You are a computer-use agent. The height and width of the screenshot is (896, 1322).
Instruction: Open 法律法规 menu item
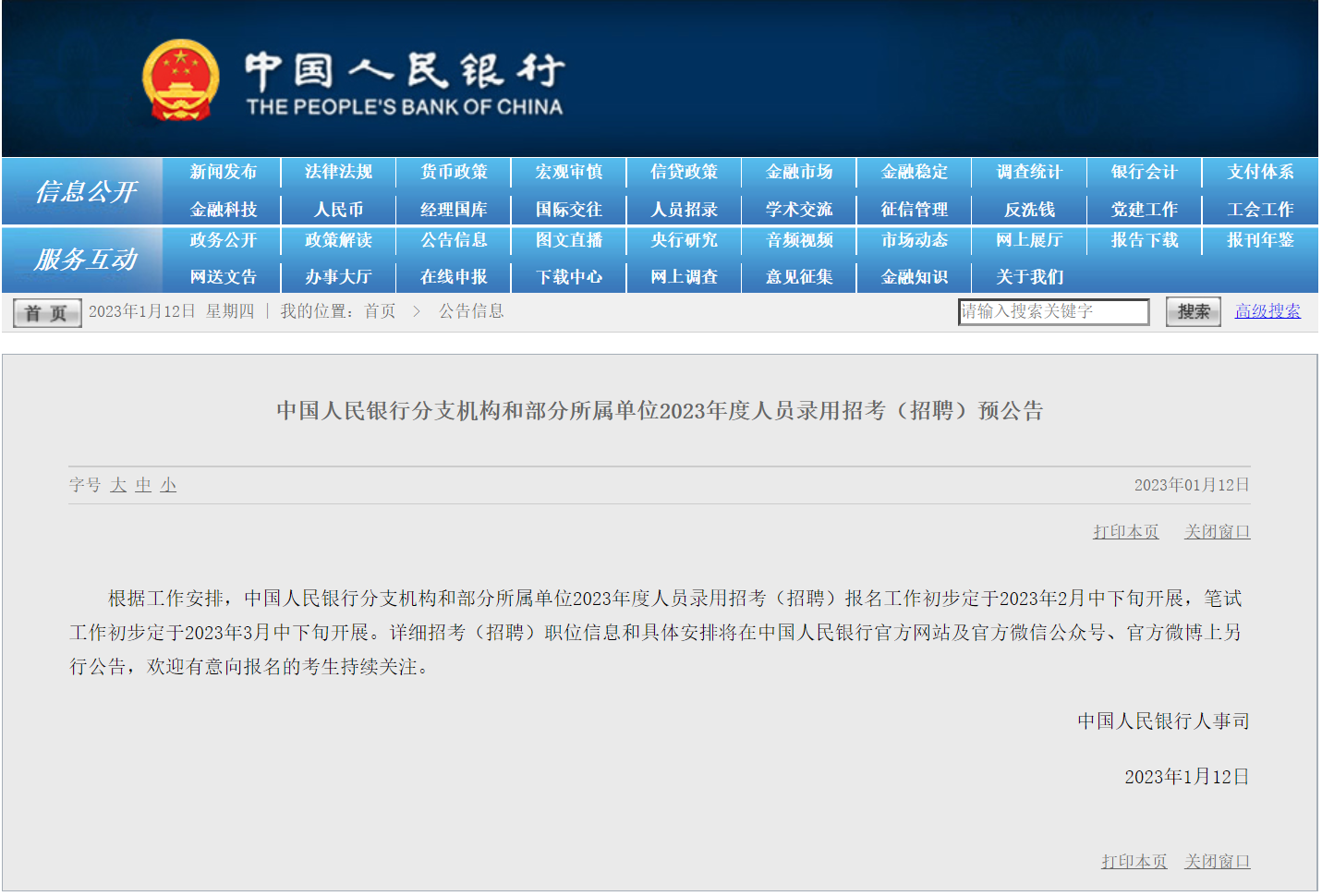click(338, 172)
